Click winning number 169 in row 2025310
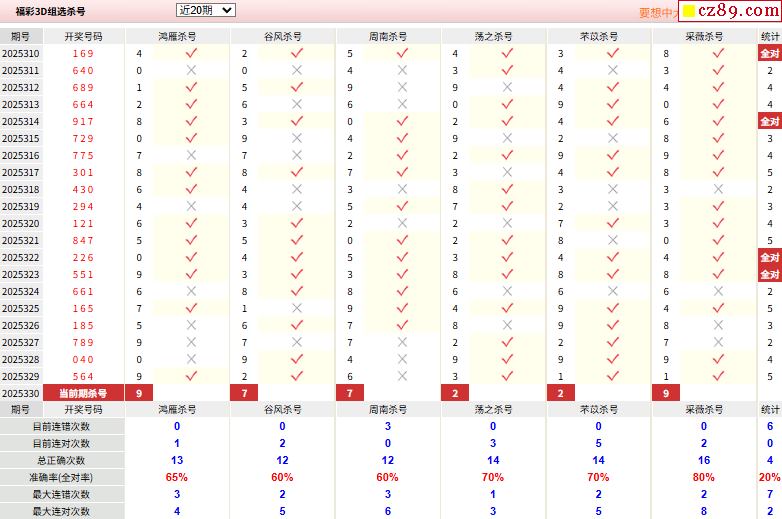 pyautogui.click(x=83, y=53)
